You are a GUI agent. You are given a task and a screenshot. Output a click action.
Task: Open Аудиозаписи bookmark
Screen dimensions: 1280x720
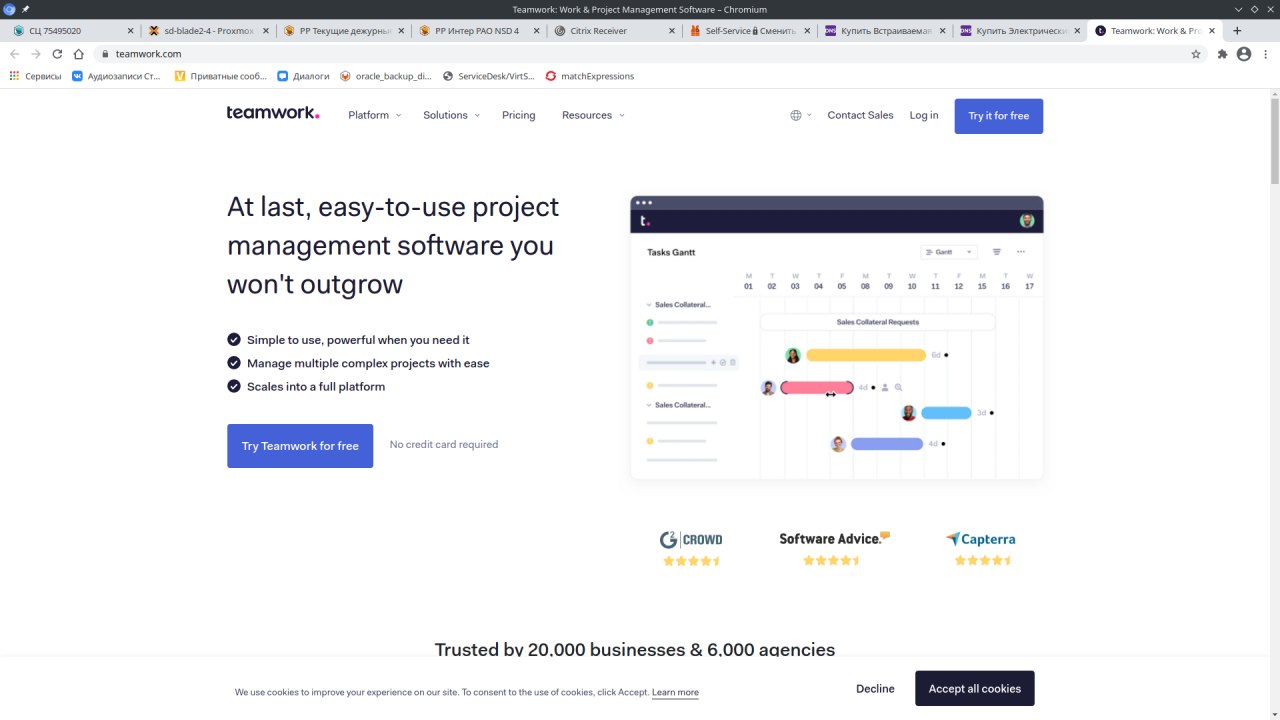(116, 76)
